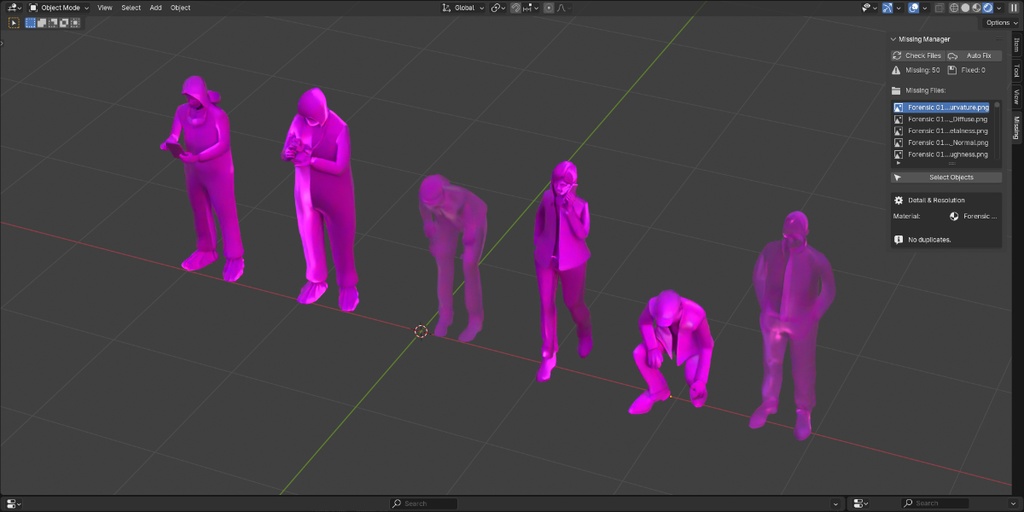Choose Extend selection mode icon
The image size is (1024, 512).
[42, 23]
